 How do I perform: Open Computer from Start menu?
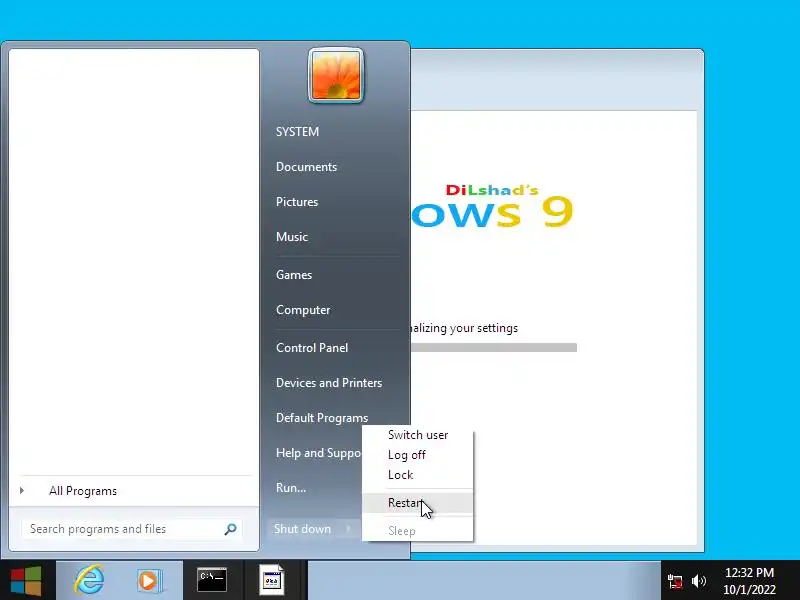tap(303, 310)
